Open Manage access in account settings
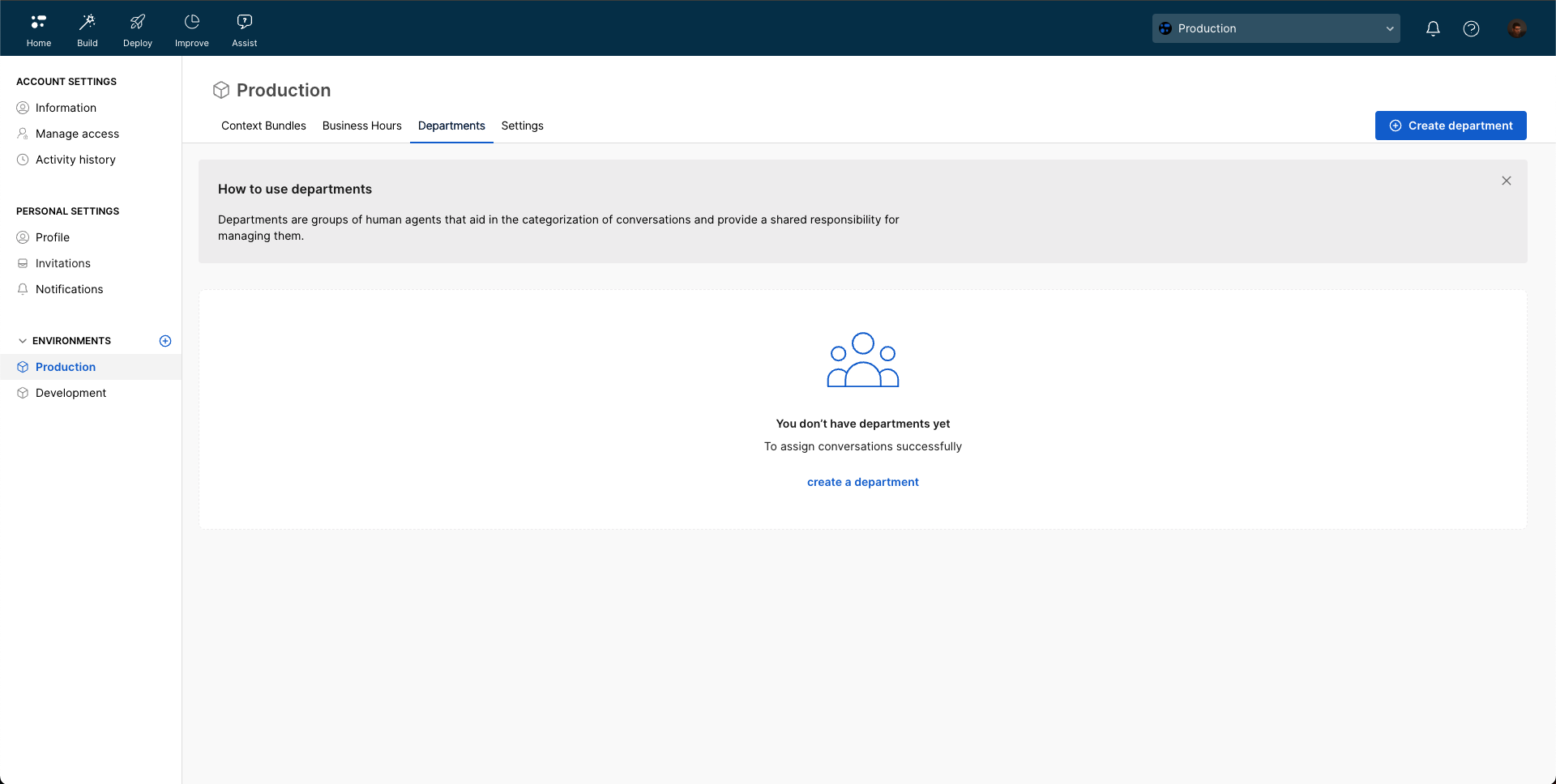Screen dimensions: 1556x784 pos(77,134)
